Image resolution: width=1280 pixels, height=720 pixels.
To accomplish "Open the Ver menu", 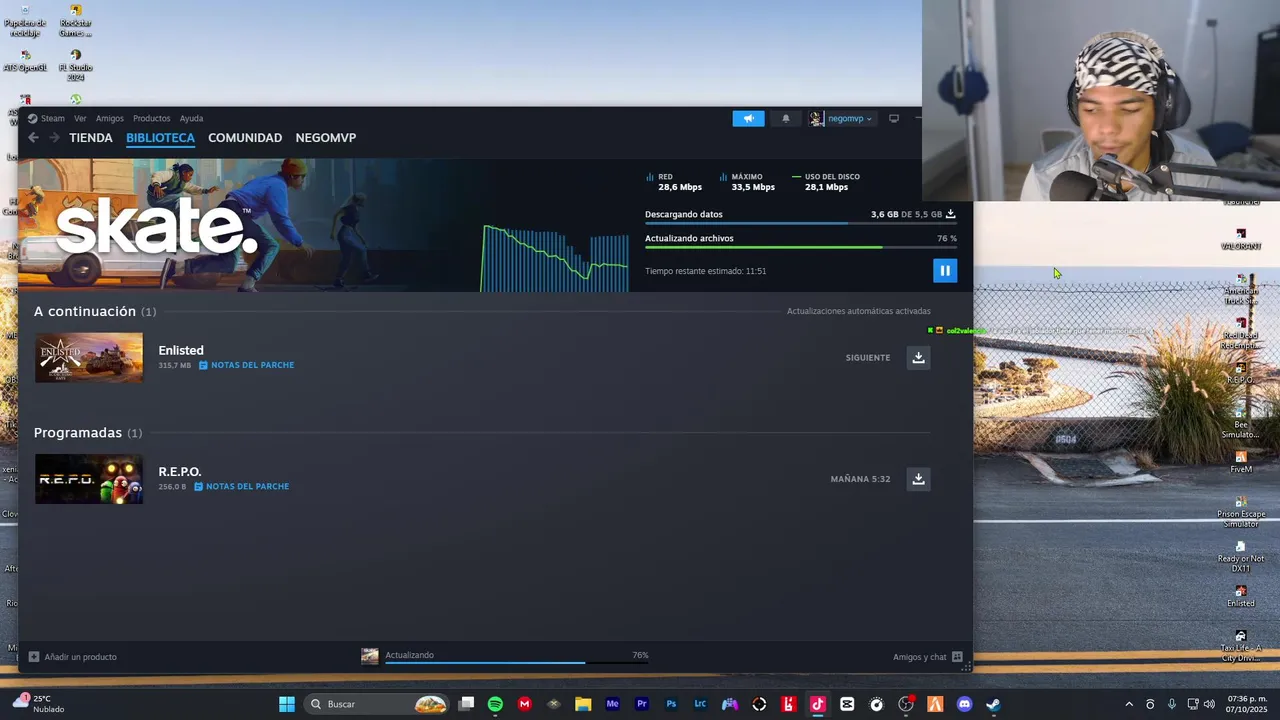I will tap(80, 118).
